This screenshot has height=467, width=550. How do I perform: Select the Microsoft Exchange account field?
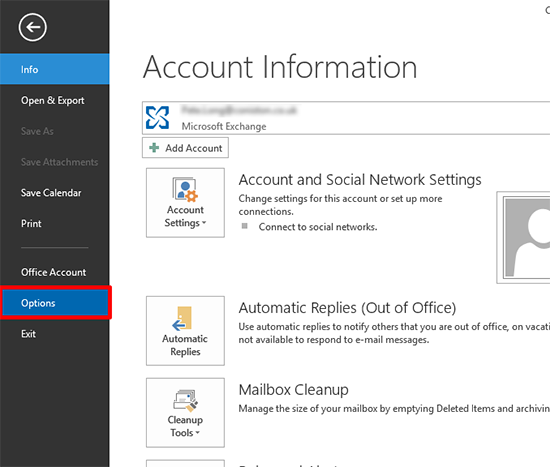point(346,118)
